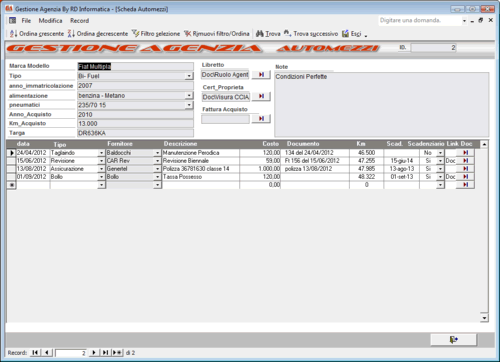Click the Targa field DR636KA
The image size is (500, 362).
click(x=135, y=133)
